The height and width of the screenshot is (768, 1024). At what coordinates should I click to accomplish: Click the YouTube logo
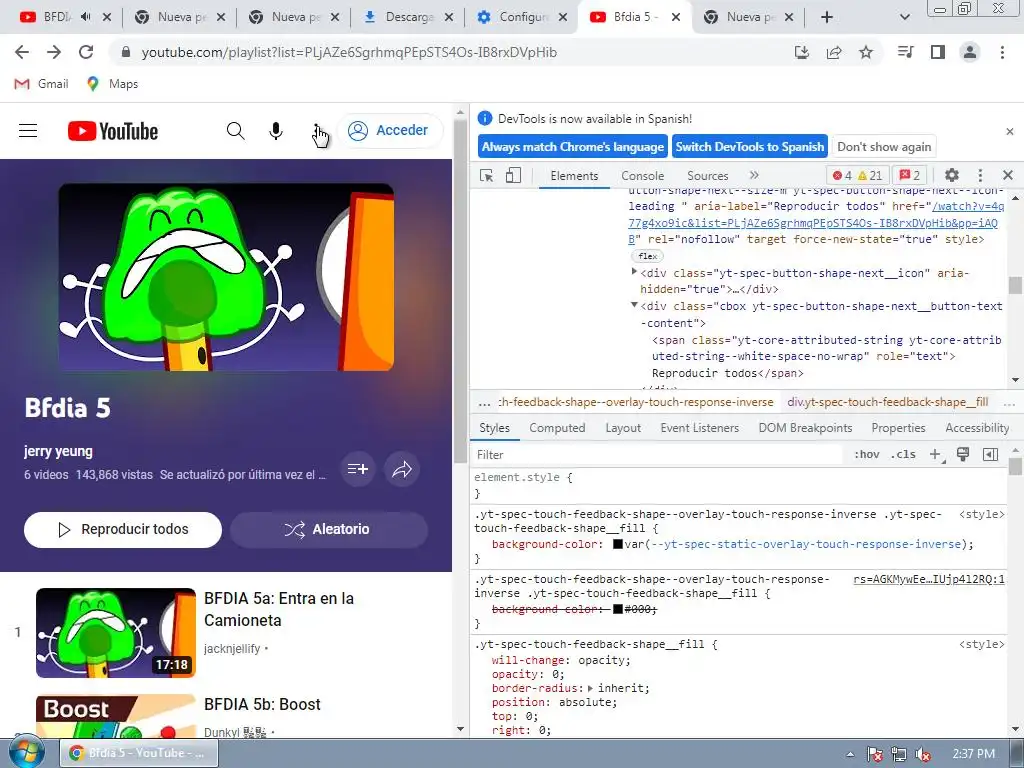coord(112,131)
